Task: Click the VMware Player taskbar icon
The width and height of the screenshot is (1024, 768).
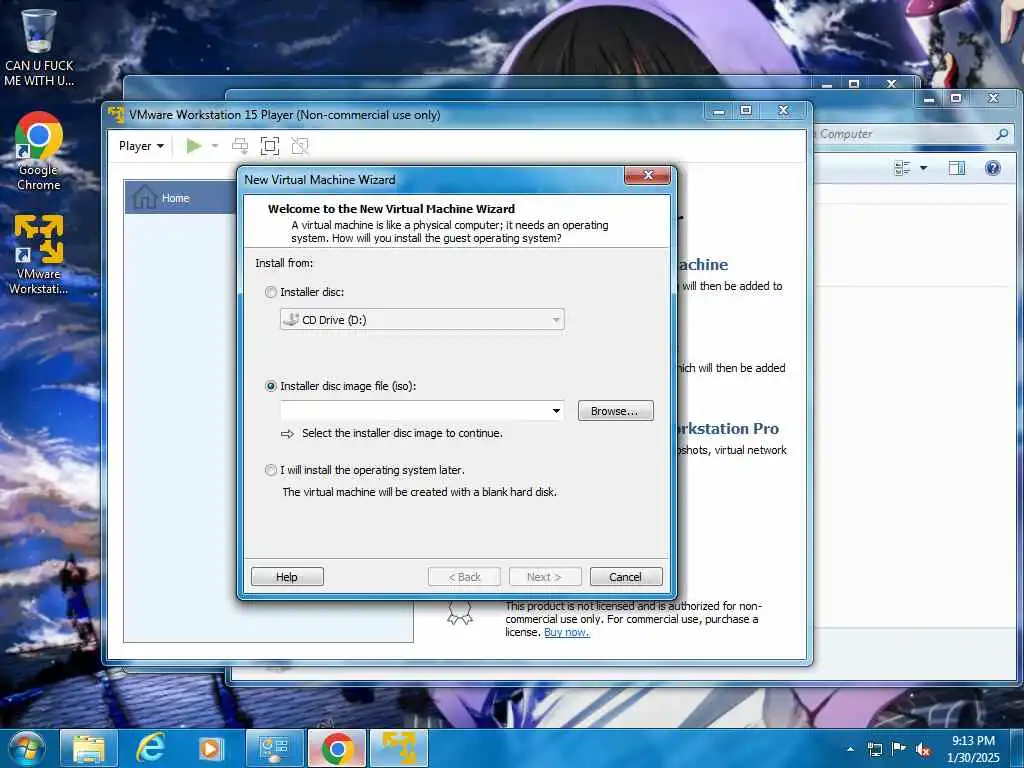Action: 399,748
